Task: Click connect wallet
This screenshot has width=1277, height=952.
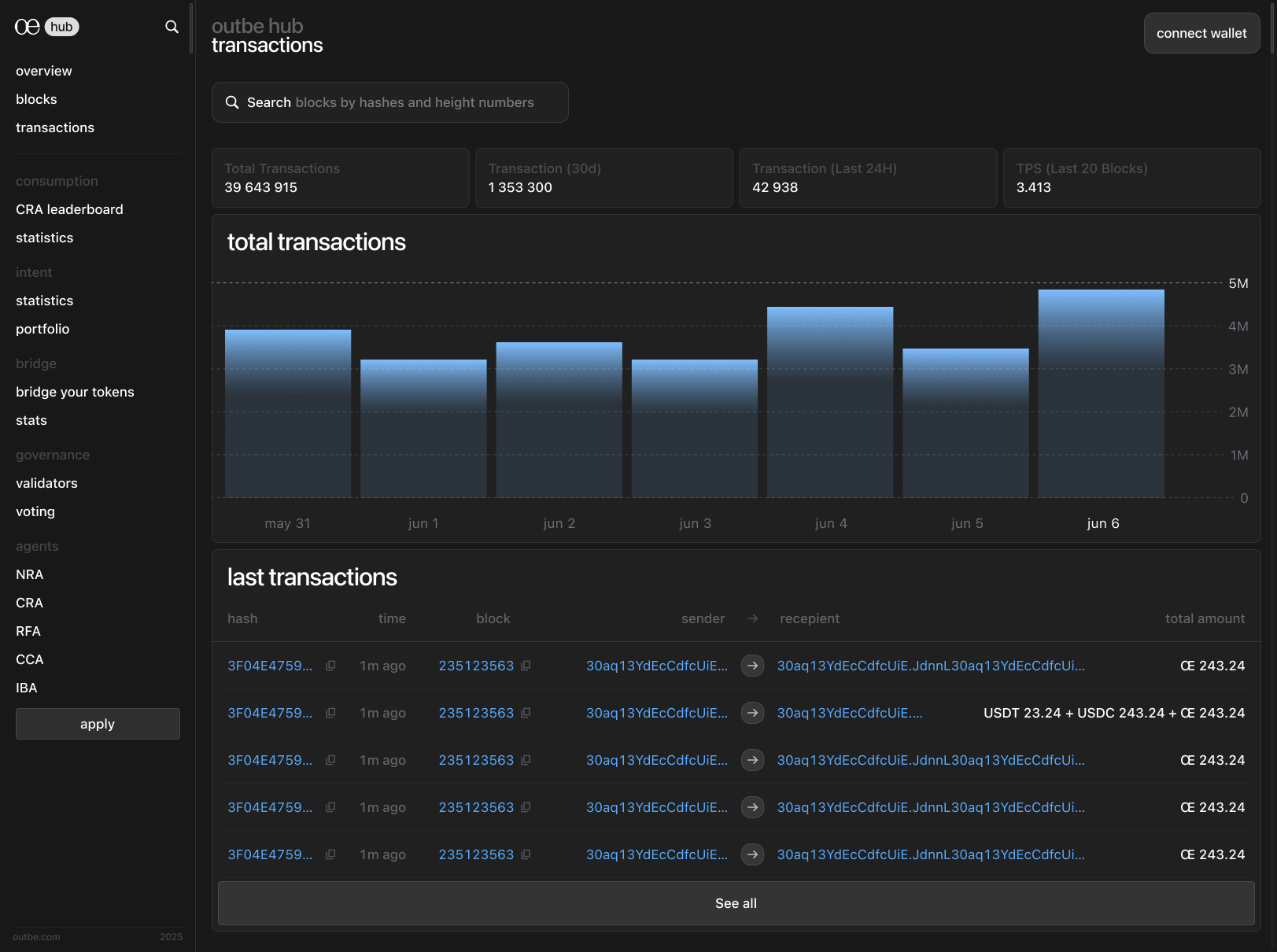Action: tap(1201, 33)
